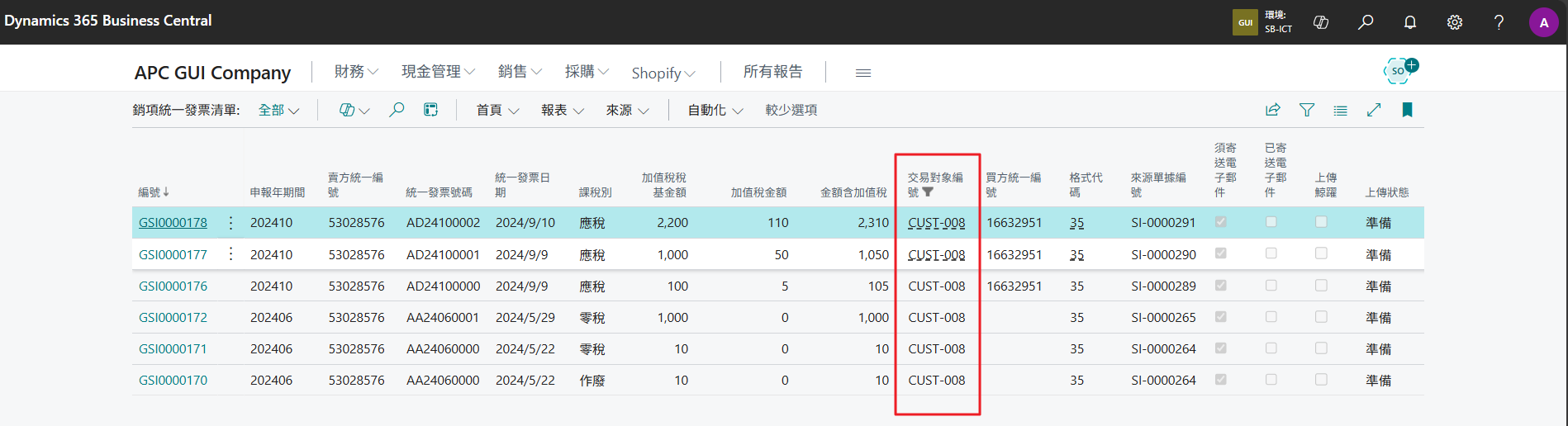Click the 課稅別 column header
Screen dimensions: 1568x426
[x=595, y=192]
